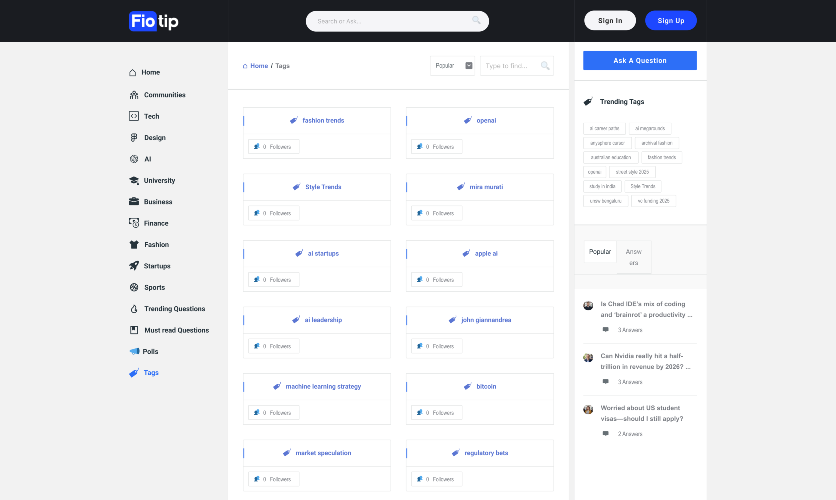Follow the fashion trends tag

[x=273, y=147]
